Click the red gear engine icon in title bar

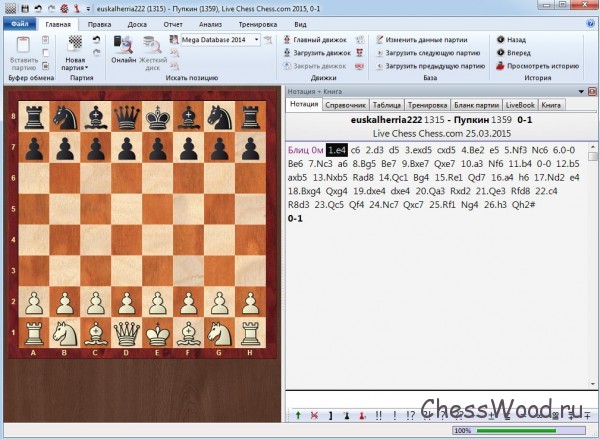point(64,8)
